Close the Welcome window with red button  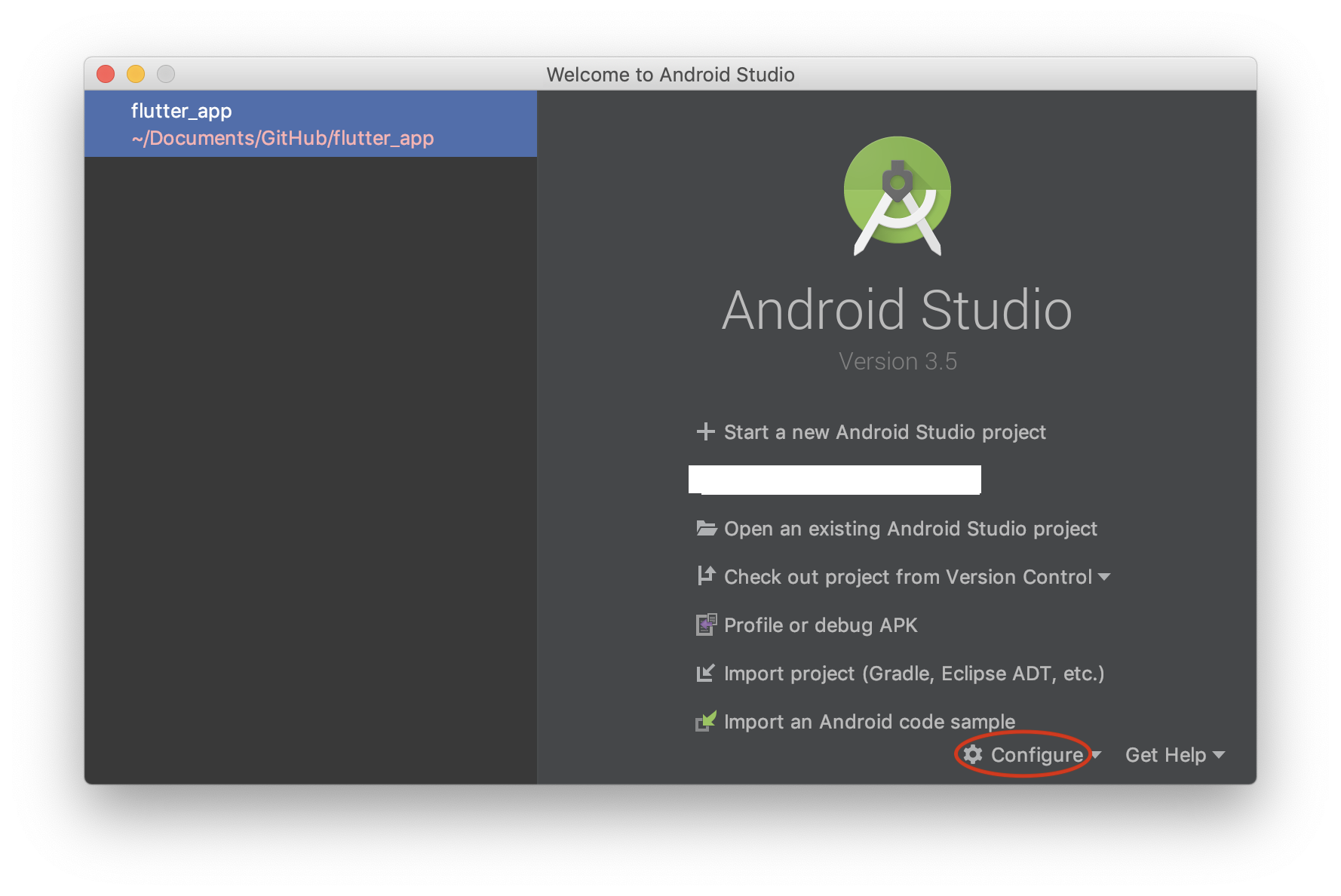106,73
